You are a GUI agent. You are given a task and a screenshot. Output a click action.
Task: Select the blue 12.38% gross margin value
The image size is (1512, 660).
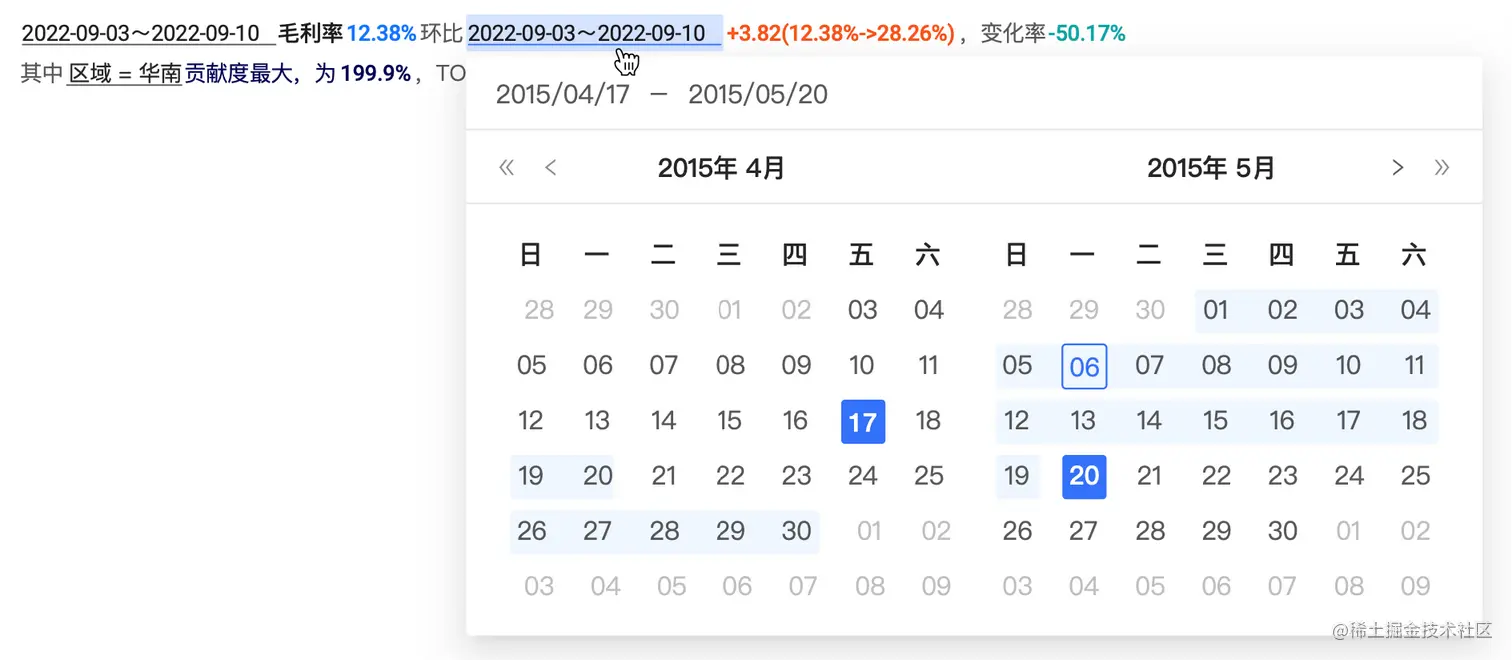[x=381, y=34]
